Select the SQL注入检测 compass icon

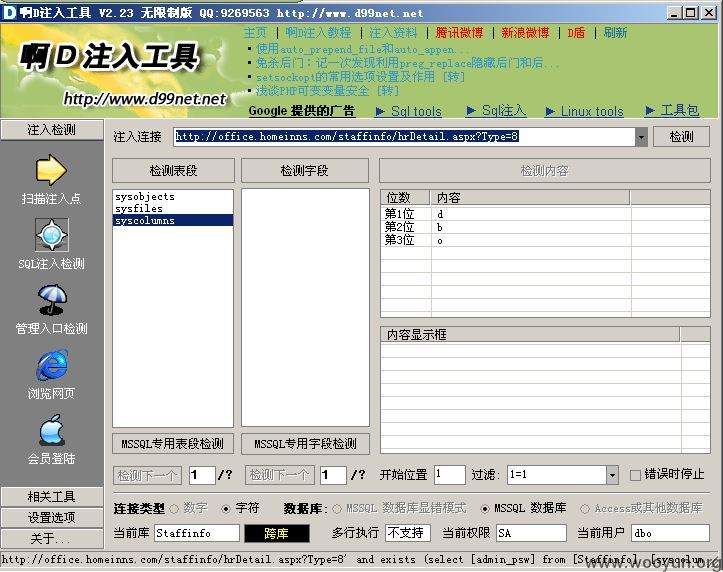tap(52, 235)
